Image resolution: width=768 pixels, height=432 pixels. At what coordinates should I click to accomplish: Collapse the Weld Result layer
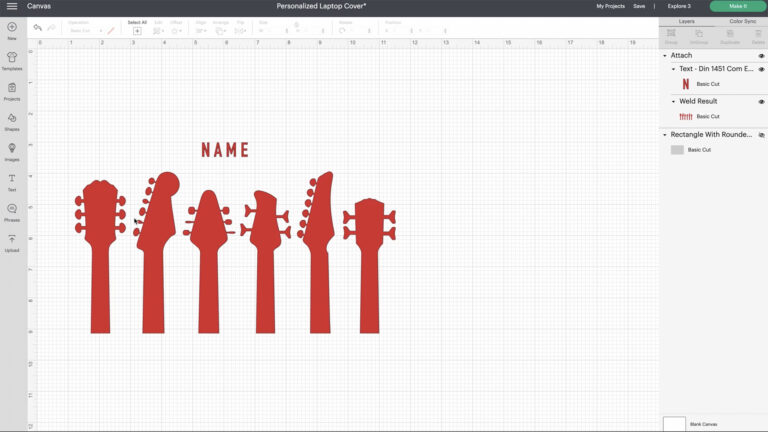(673, 101)
